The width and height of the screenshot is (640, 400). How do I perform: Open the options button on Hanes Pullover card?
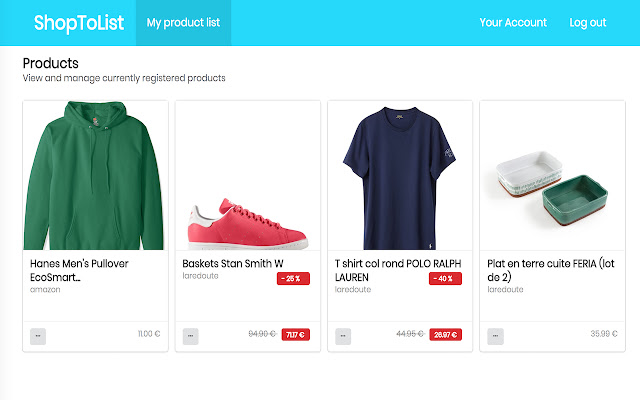[38, 336]
